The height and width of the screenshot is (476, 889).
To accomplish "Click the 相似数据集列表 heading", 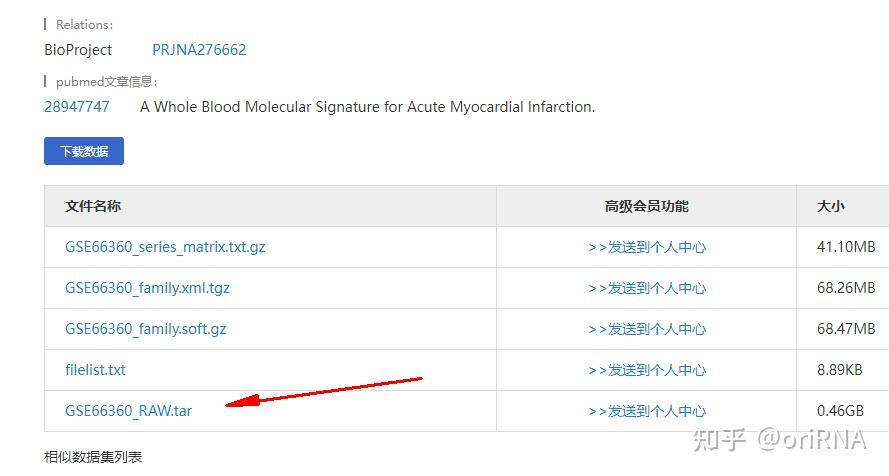I will (x=93, y=457).
